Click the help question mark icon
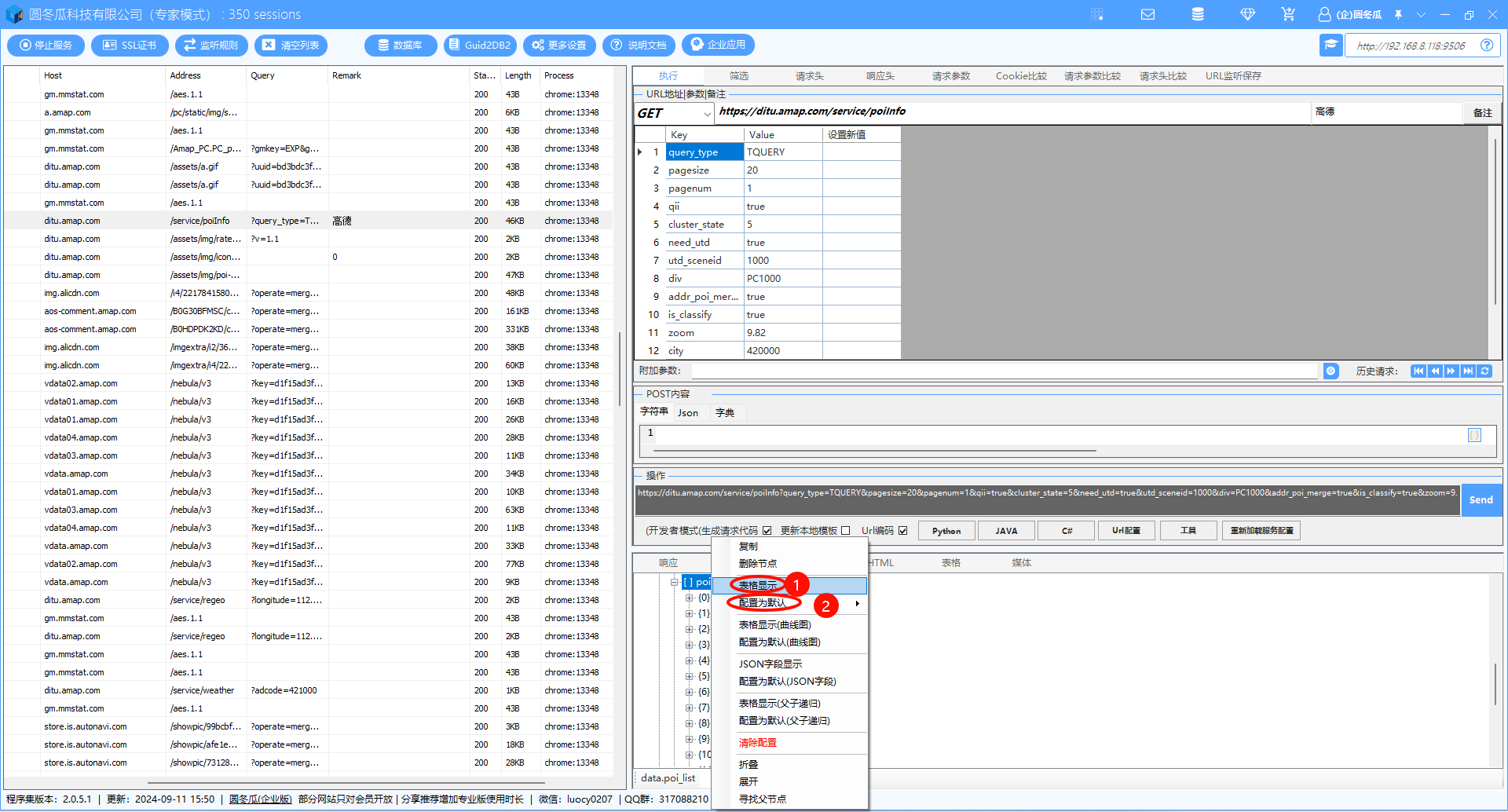 click(1487, 46)
